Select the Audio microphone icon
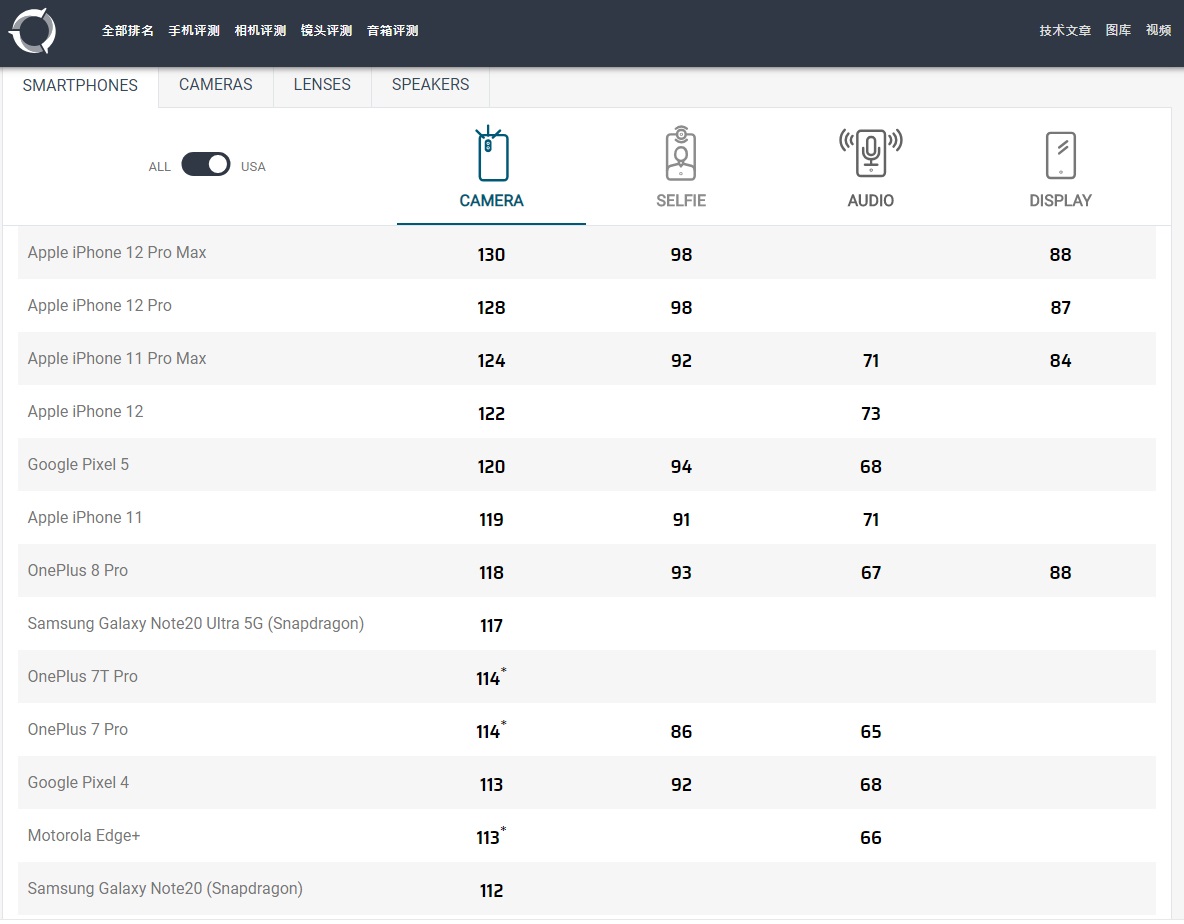This screenshot has width=1184, height=924. 870,152
